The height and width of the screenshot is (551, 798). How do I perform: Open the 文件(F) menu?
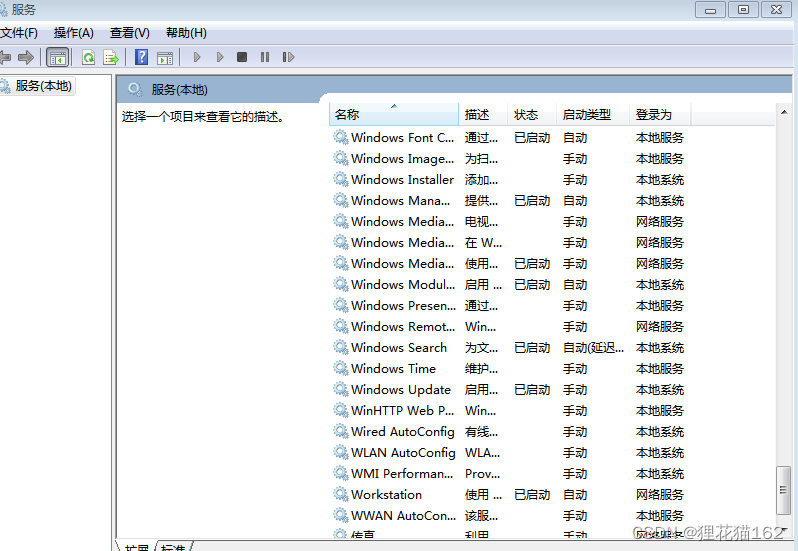point(19,33)
